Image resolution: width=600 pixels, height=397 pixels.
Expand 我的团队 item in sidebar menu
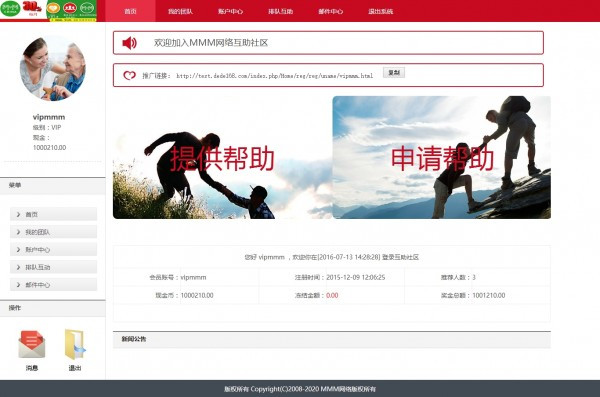54,232
